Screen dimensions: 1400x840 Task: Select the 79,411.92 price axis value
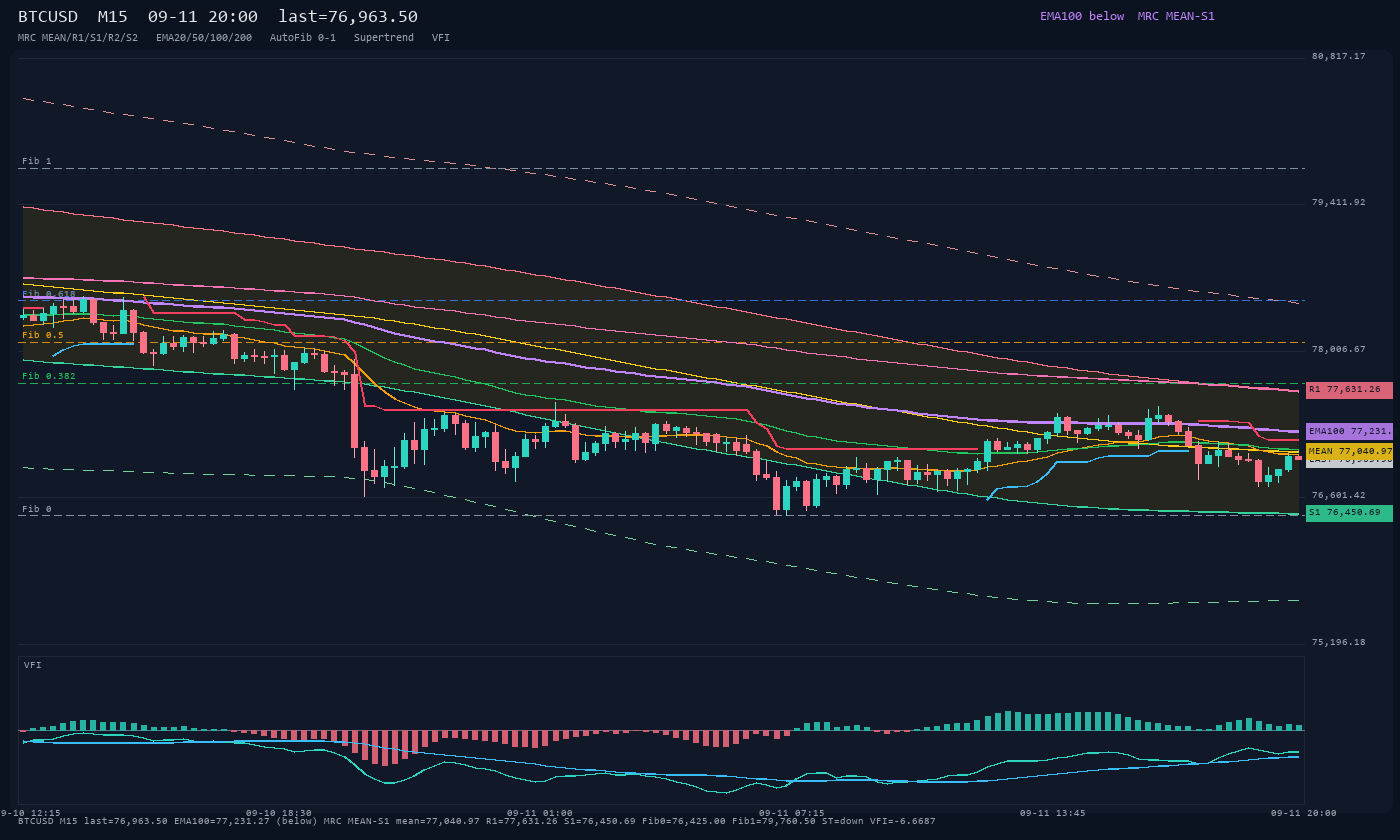[x=1338, y=203]
